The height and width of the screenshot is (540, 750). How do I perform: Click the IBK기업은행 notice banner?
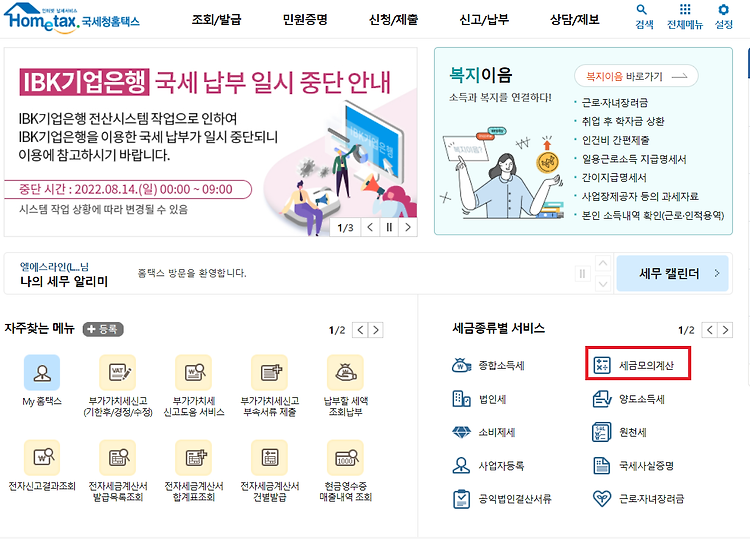click(210, 142)
